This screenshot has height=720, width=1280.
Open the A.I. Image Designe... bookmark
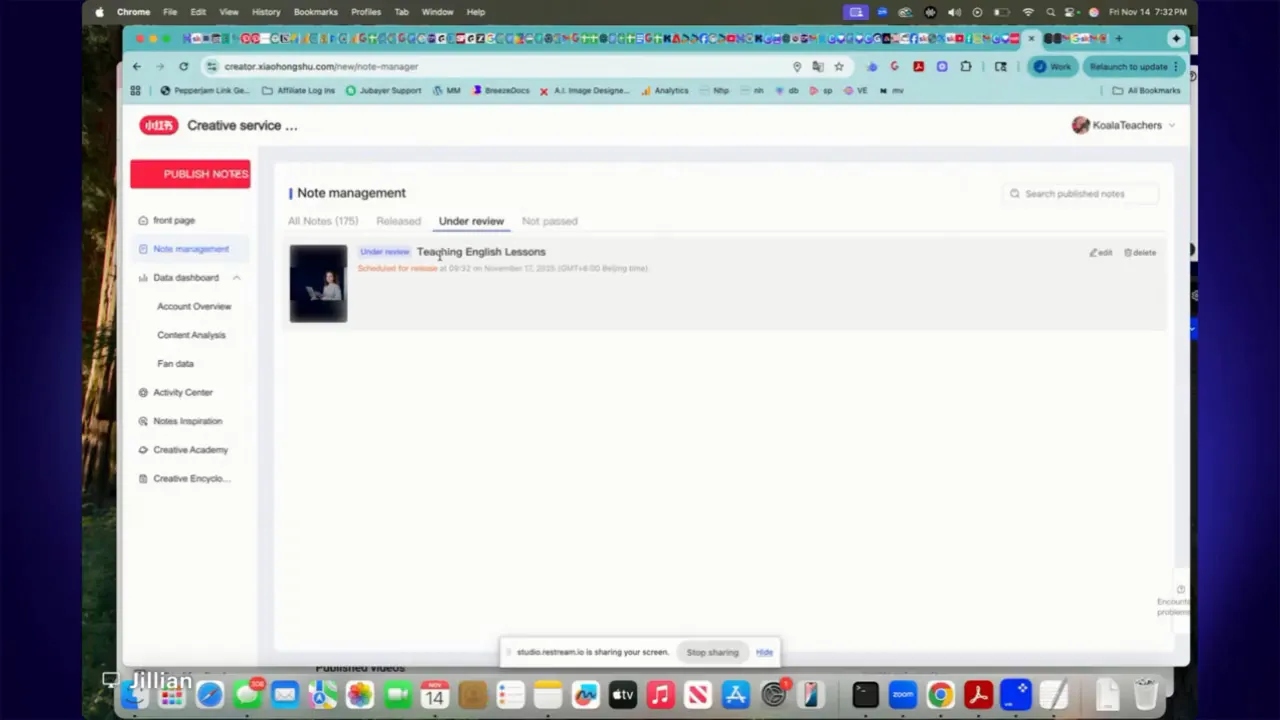click(x=585, y=91)
